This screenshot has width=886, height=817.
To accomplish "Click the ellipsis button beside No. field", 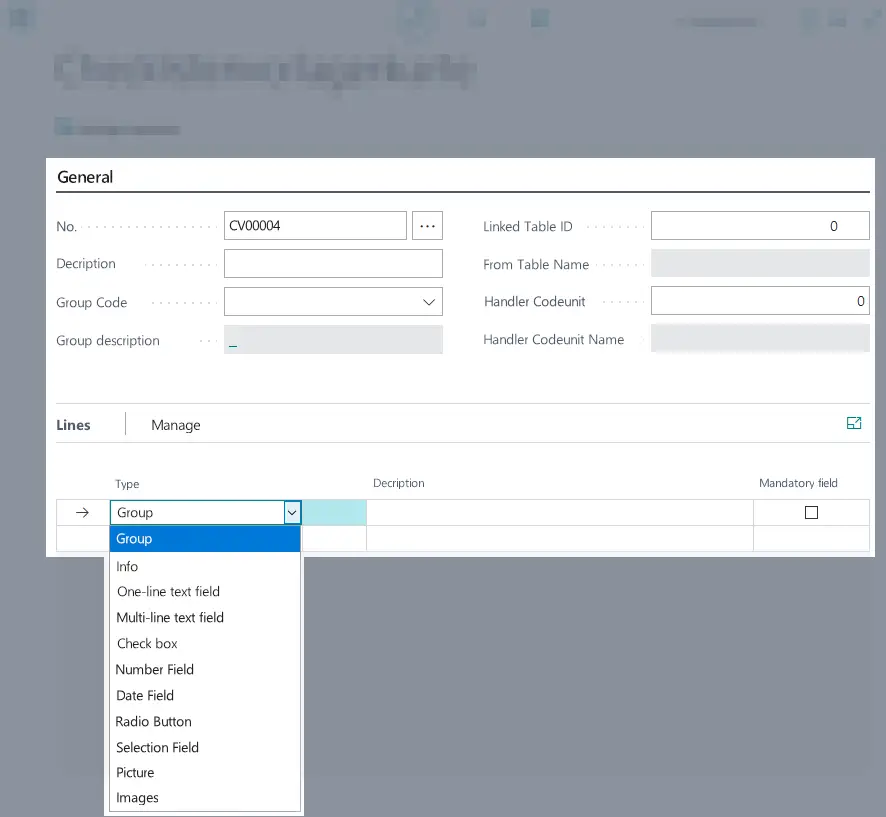I will click(427, 226).
